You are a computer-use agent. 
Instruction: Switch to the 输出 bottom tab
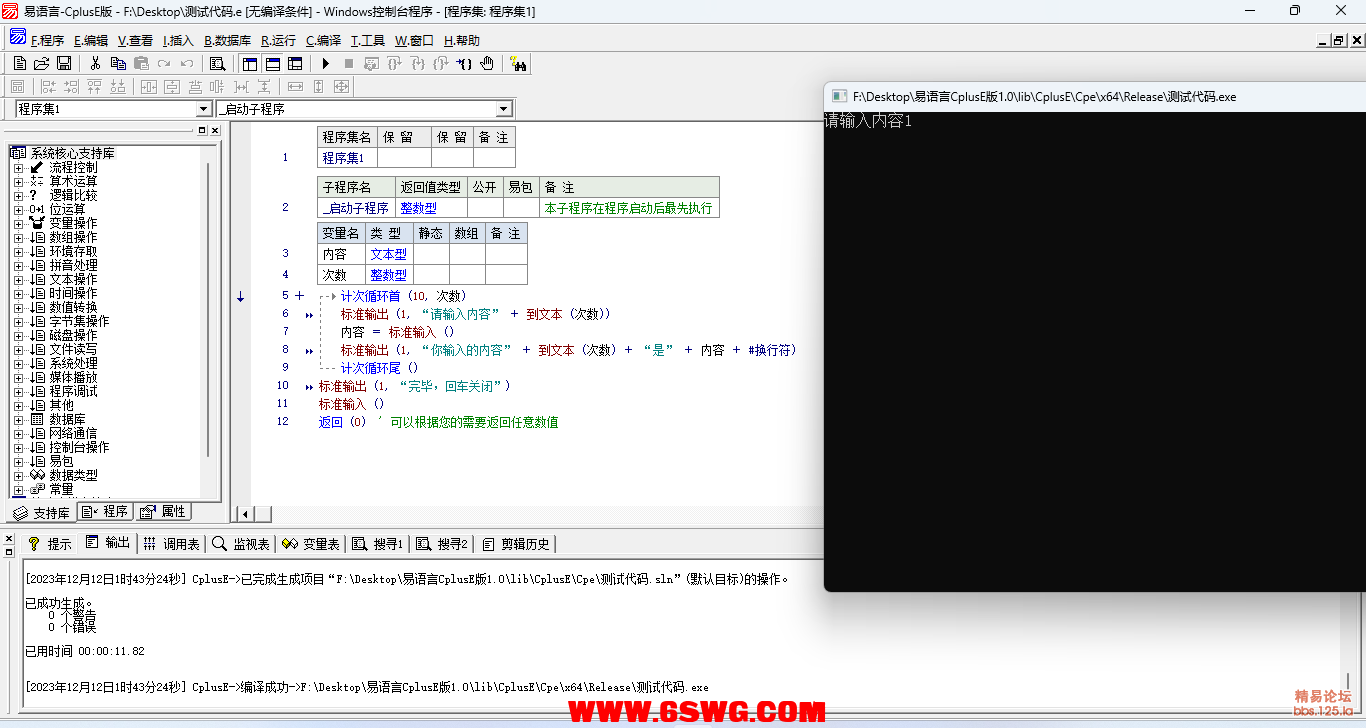pyautogui.click(x=108, y=543)
